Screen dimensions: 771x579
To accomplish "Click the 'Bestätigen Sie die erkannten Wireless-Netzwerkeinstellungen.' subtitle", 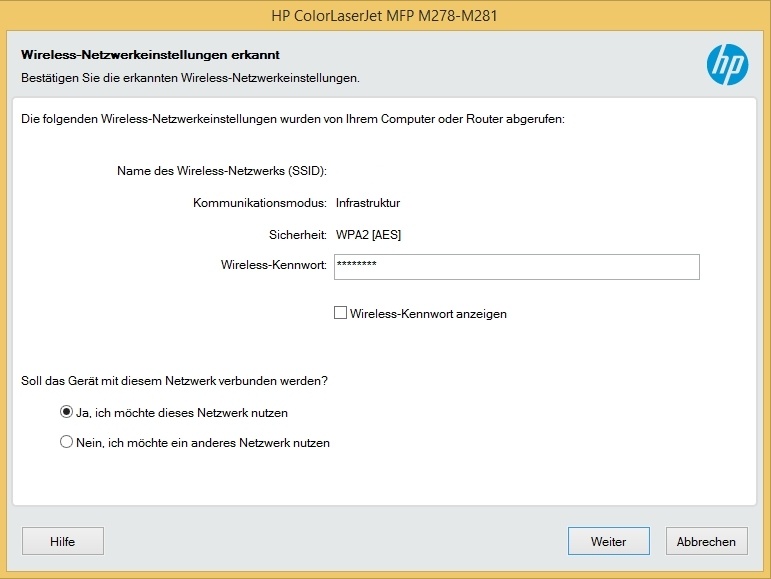I will (x=190, y=78).
